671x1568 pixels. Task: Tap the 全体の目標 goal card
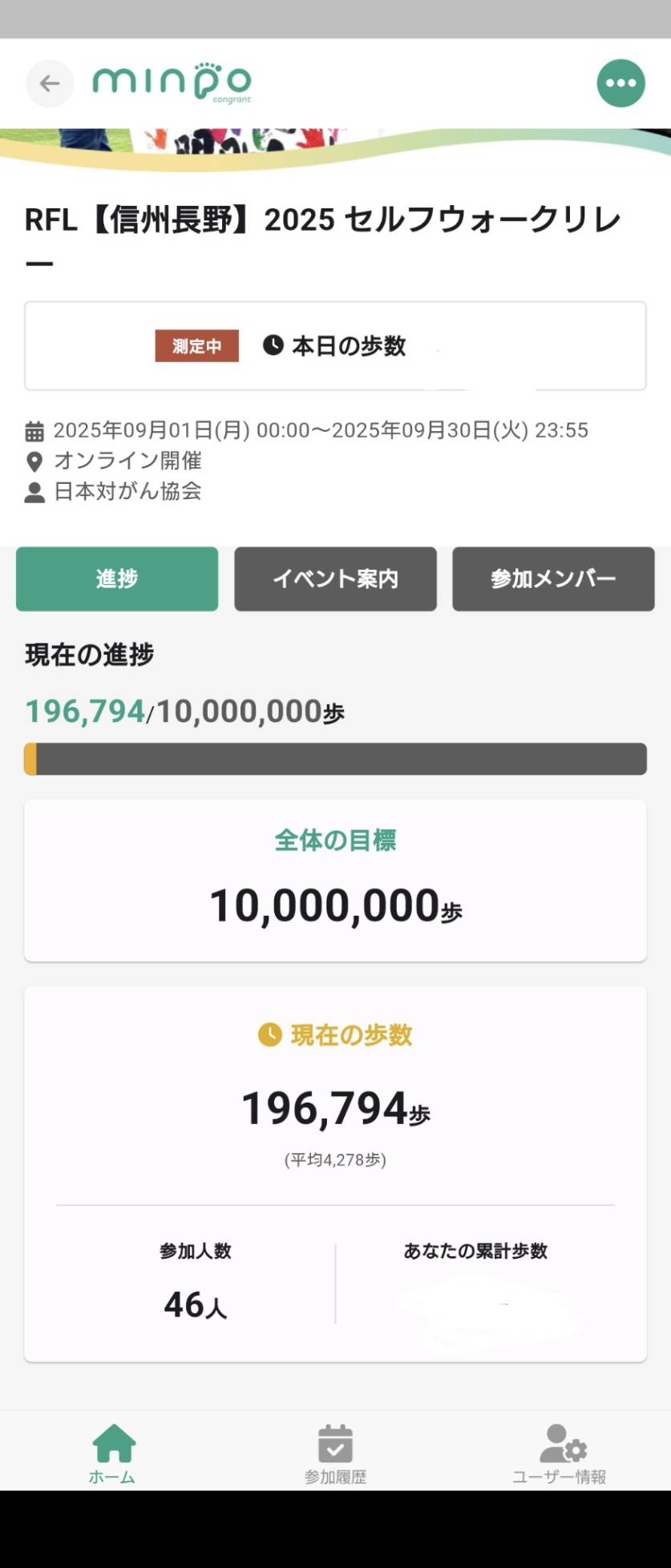tap(335, 880)
